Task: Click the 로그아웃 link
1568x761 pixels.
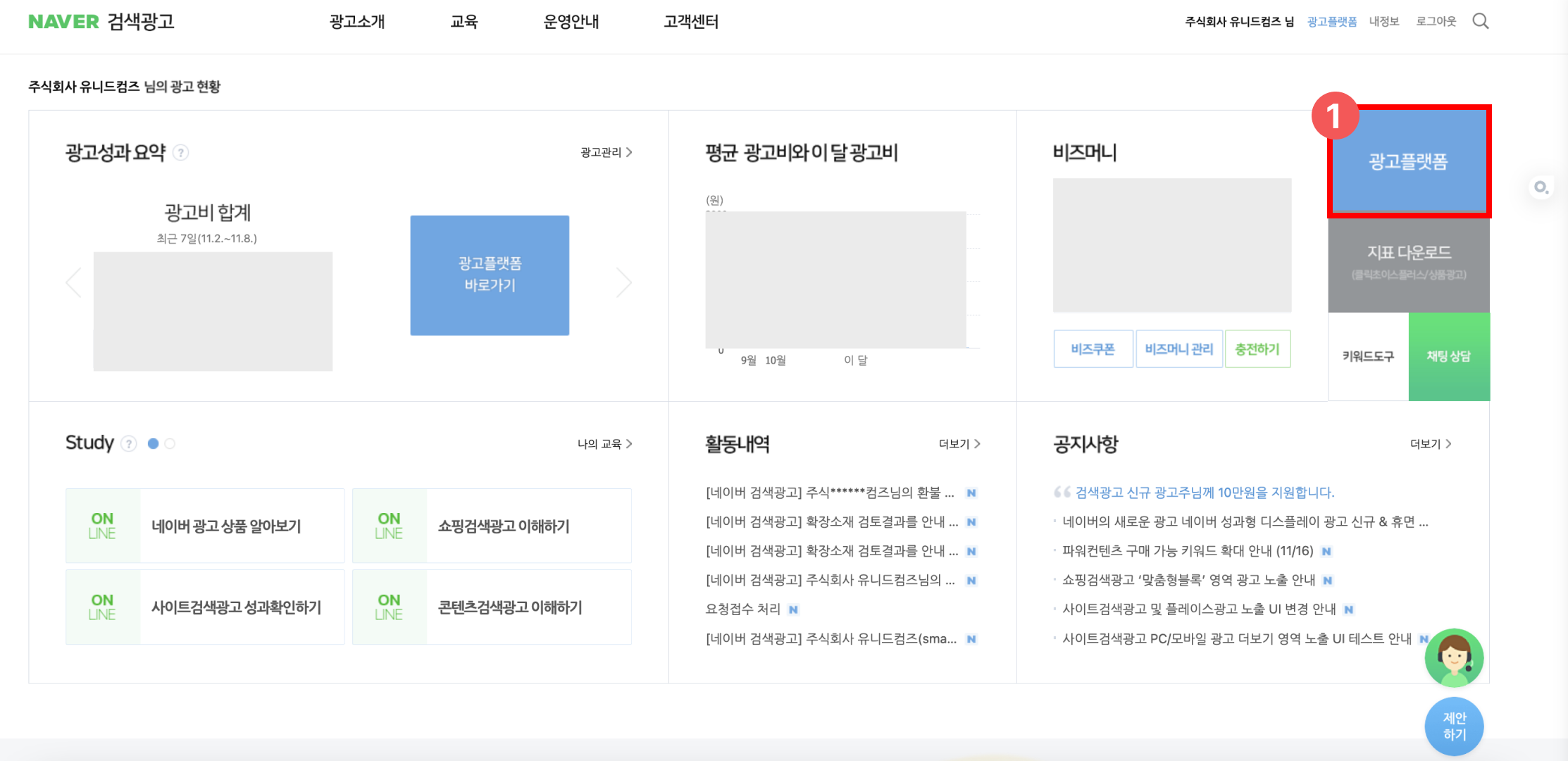Action: (x=1437, y=21)
